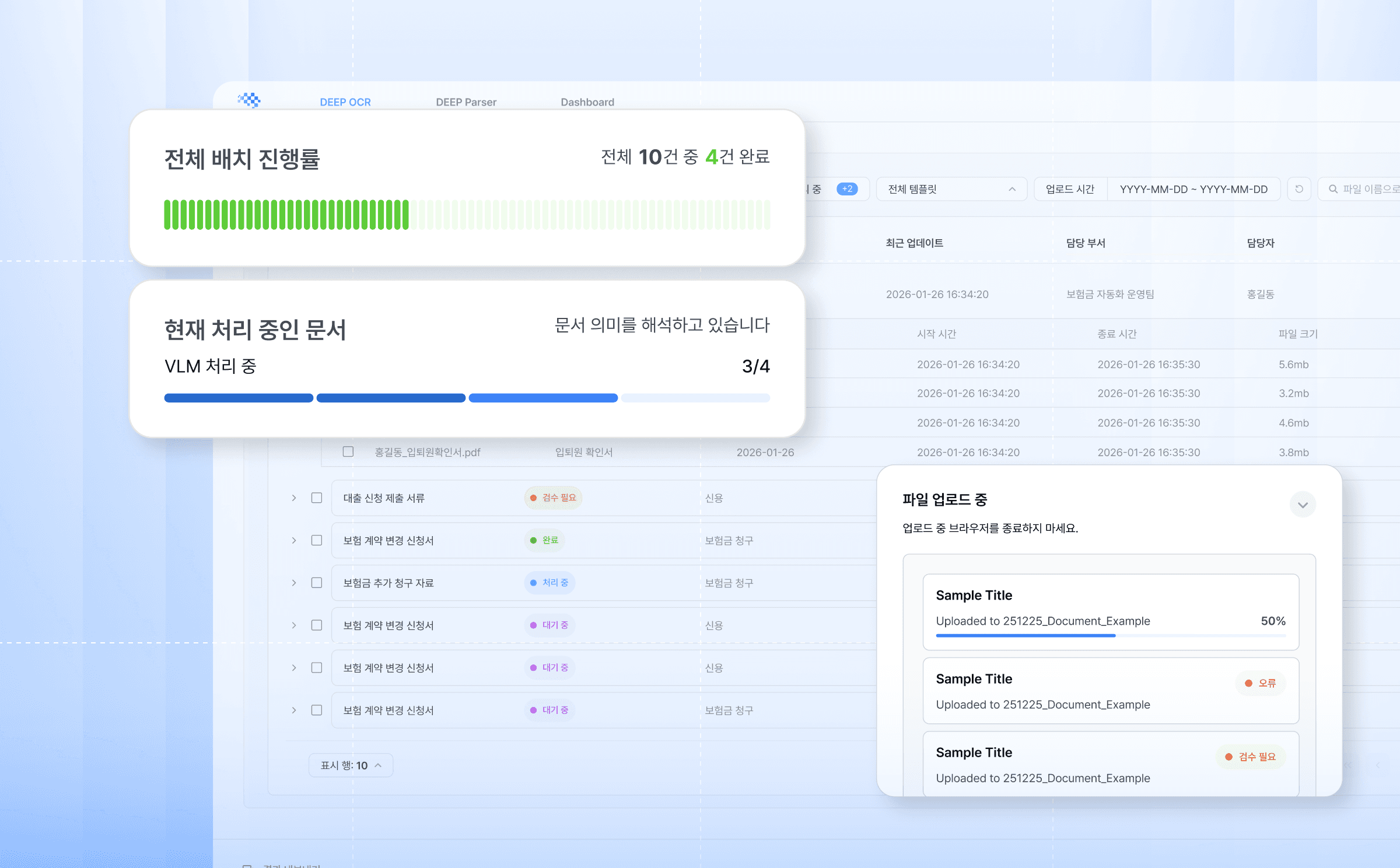Click the 최근 업데이트 column header
Viewport: 1400px width, 868px height.
click(x=914, y=243)
